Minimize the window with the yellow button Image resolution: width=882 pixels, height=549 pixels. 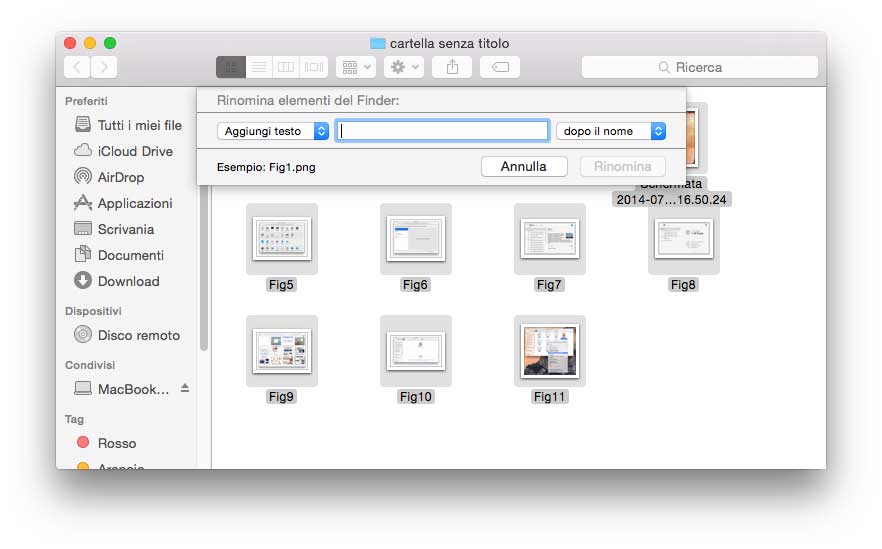pyautogui.click(x=90, y=43)
